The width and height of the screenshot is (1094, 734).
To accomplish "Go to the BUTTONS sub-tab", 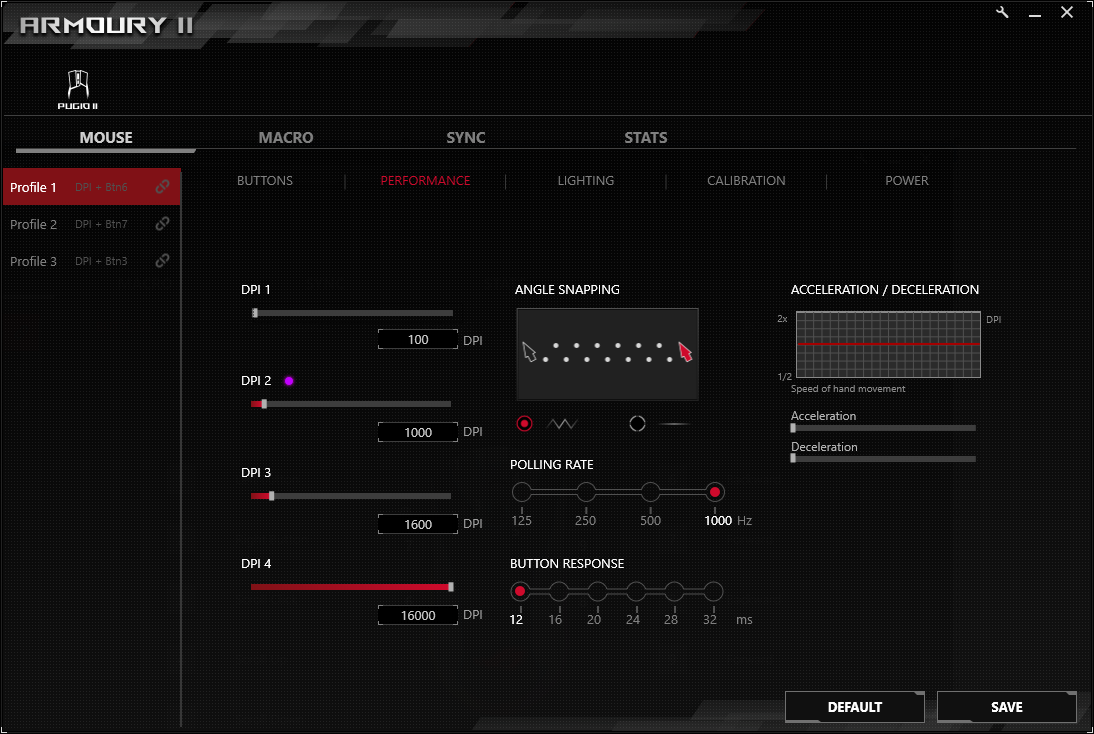I will pos(265,181).
